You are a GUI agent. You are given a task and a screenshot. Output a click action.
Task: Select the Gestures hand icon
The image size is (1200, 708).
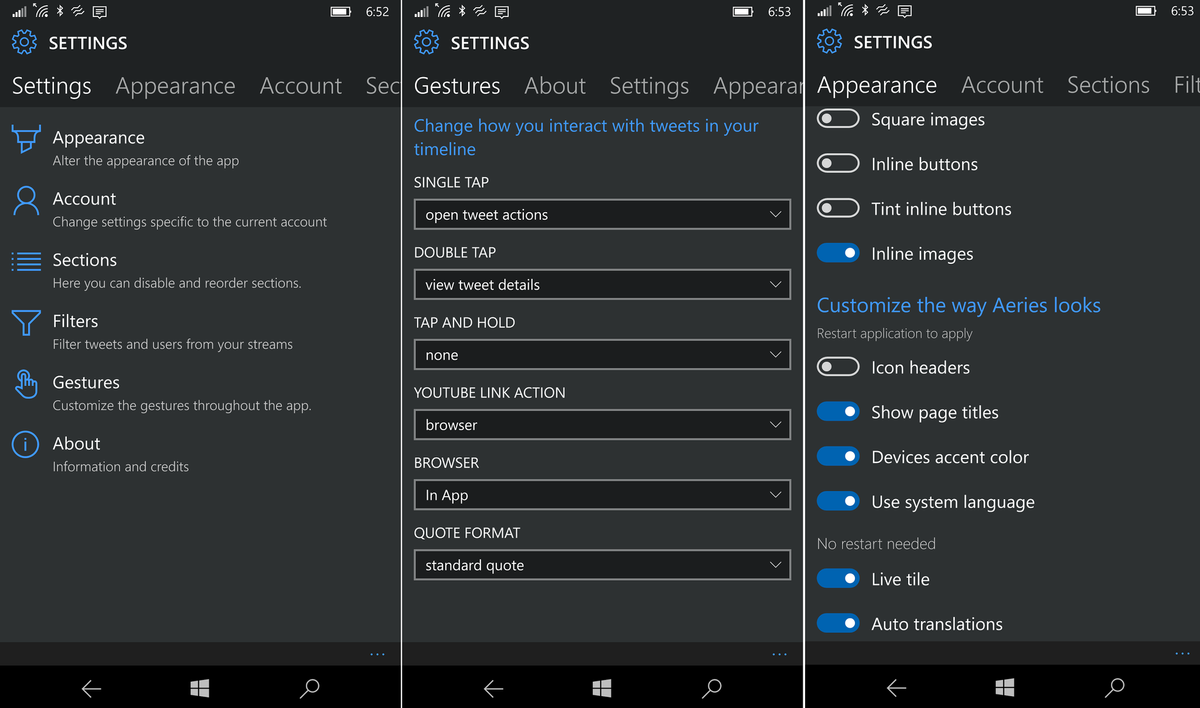point(25,383)
